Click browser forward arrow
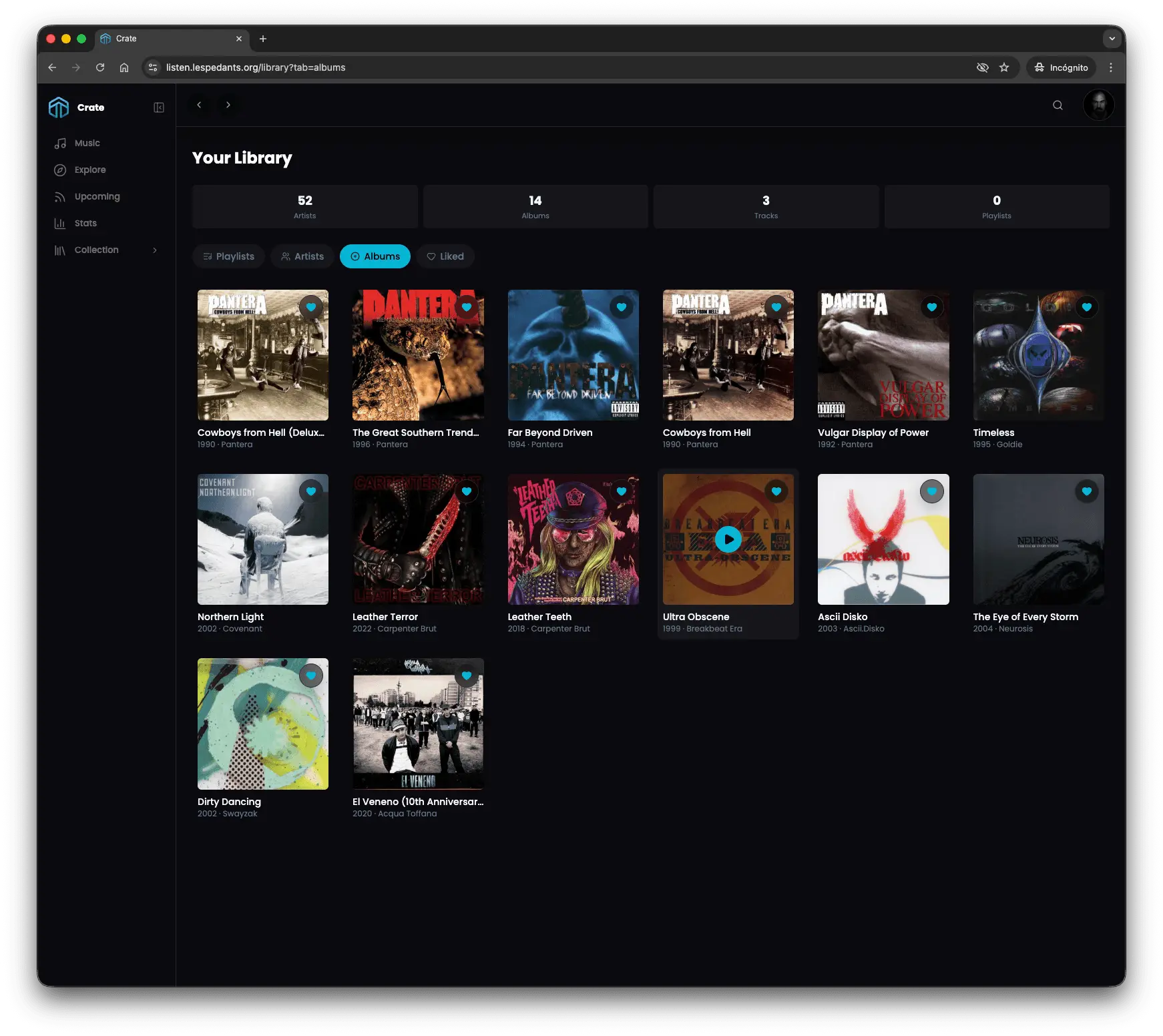The image size is (1163, 1036). coord(76,67)
